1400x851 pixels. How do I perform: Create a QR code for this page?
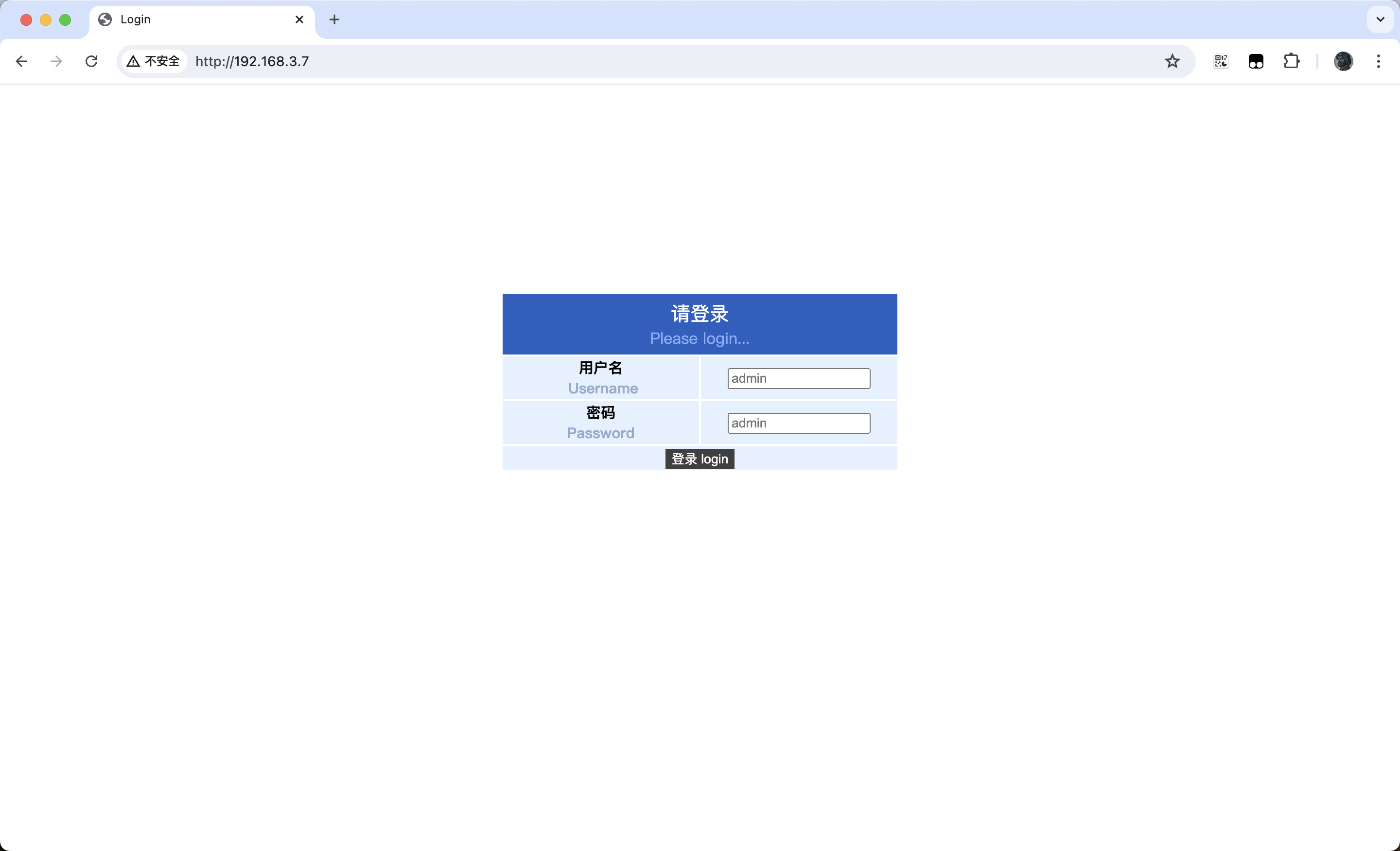pos(1221,61)
